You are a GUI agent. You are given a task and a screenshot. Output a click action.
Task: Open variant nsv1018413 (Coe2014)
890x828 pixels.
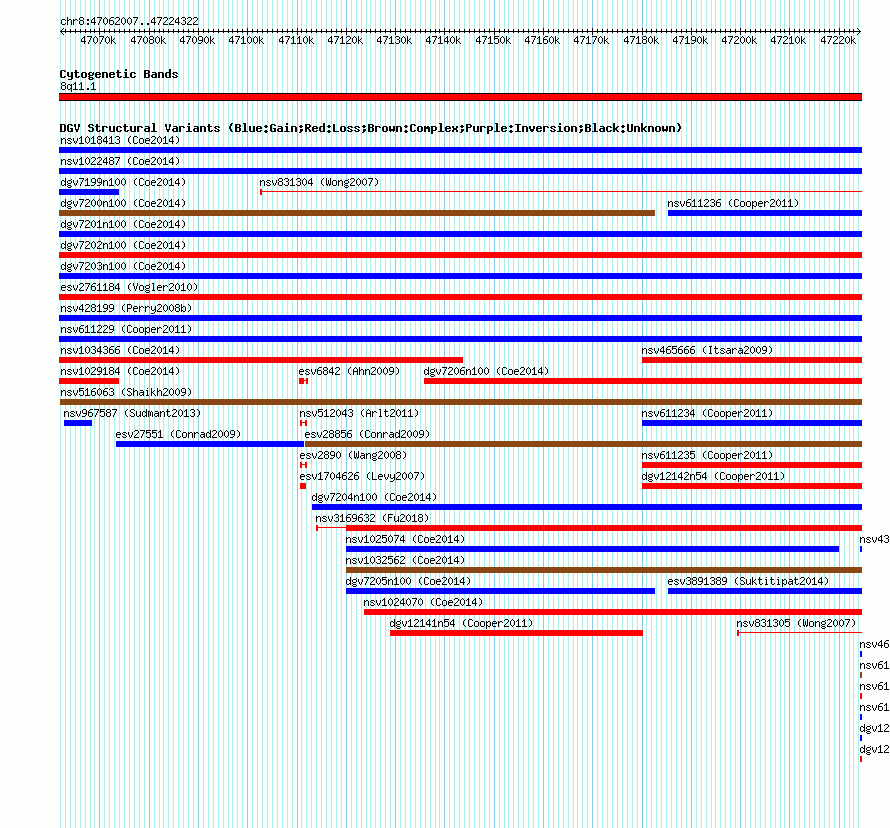tap(120, 140)
